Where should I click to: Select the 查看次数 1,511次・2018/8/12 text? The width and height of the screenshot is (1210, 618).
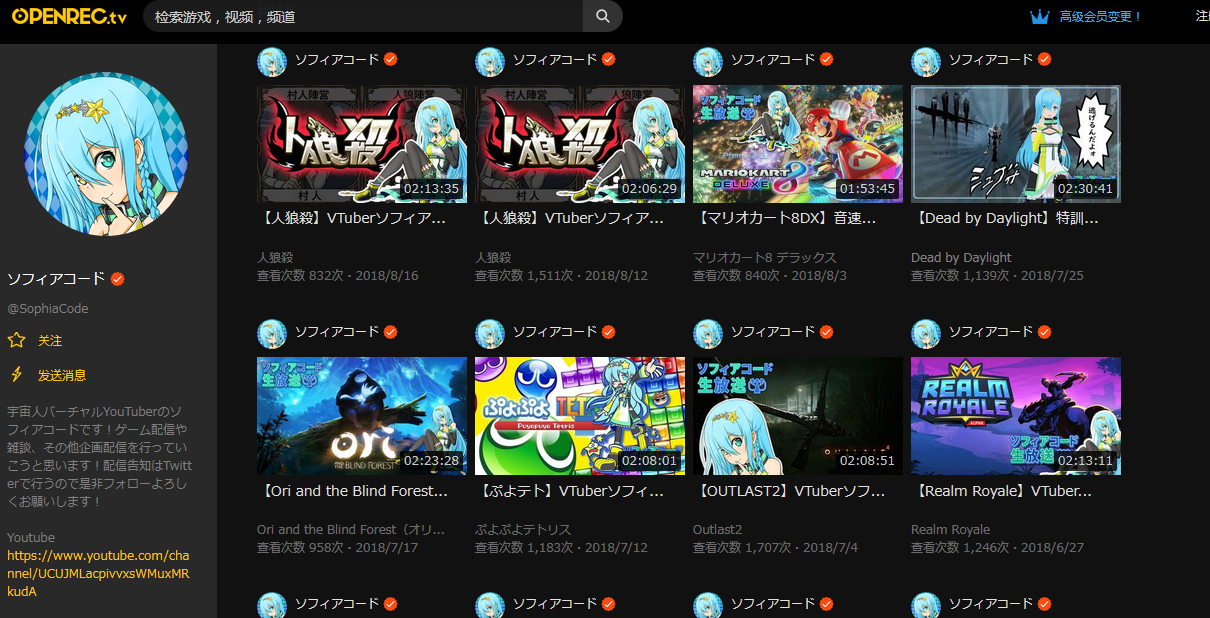(x=564, y=275)
